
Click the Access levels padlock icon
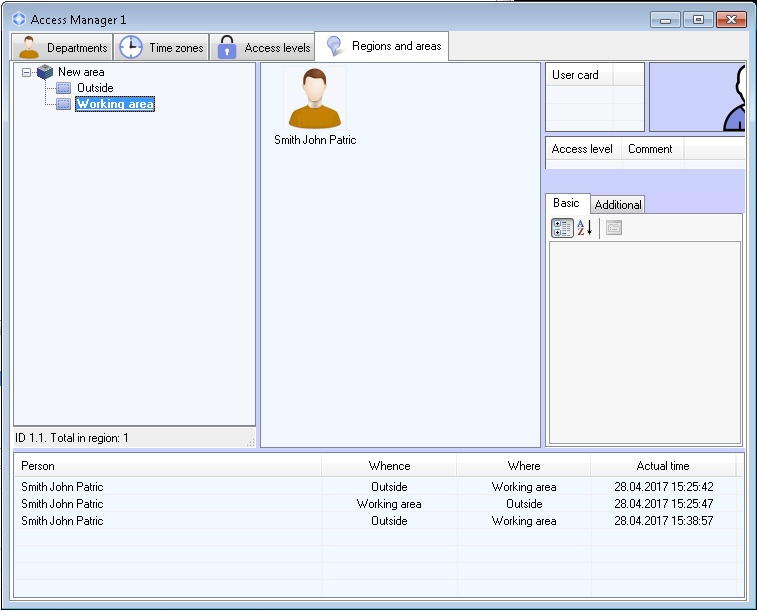click(x=227, y=47)
